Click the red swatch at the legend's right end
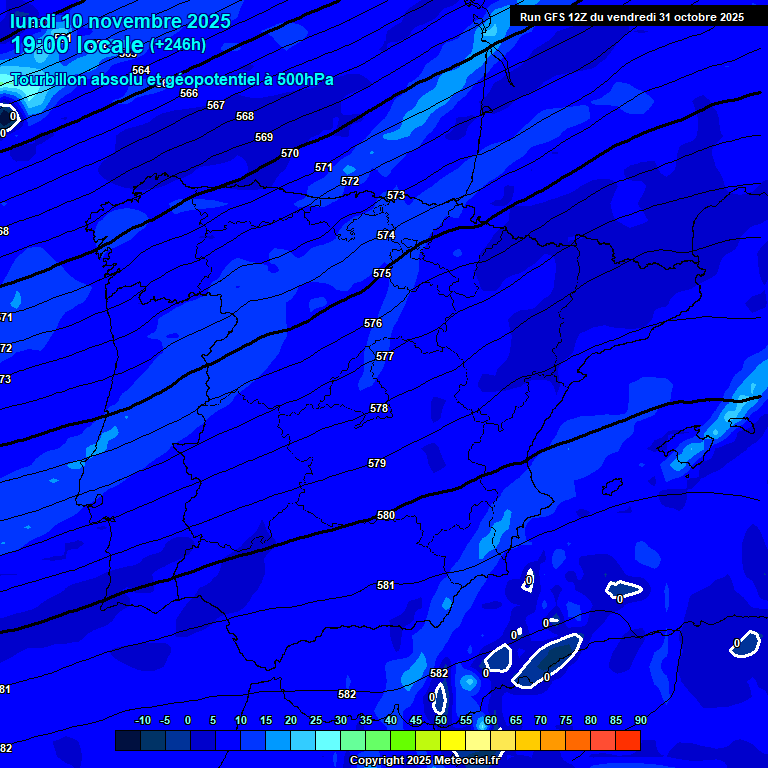 627,741
